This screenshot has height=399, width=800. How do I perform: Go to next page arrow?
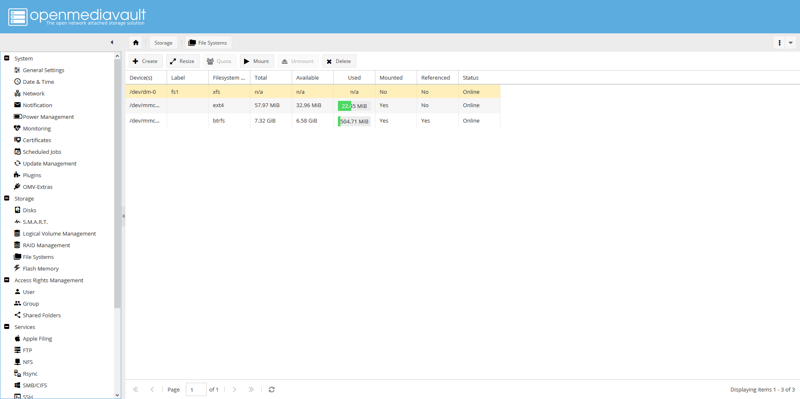point(234,389)
